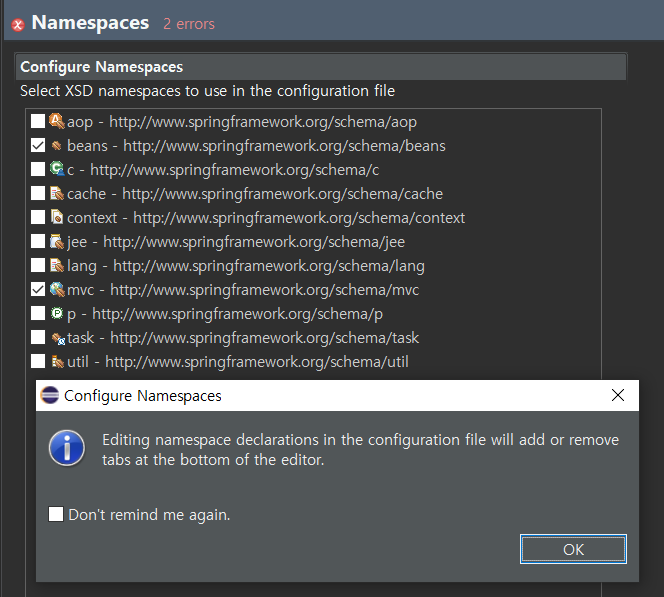This screenshot has height=597, width=664.
Task: Close the Configure Namespaces dialog
Action: click(618, 395)
